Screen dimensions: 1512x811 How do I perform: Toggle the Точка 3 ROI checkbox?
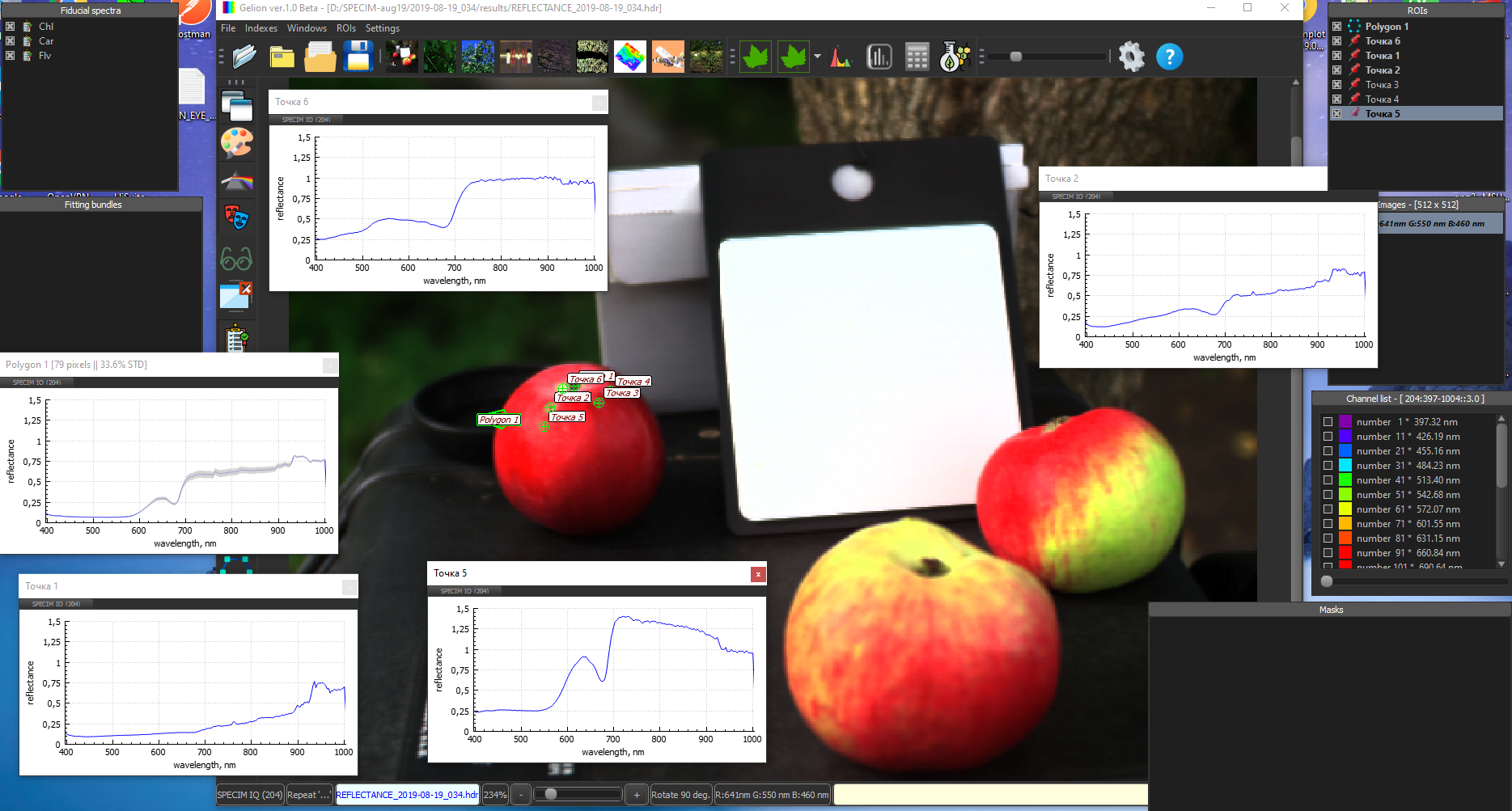coord(1336,85)
